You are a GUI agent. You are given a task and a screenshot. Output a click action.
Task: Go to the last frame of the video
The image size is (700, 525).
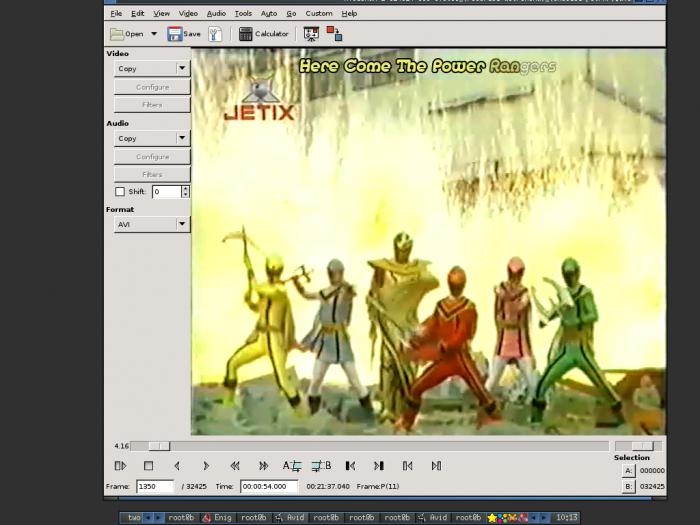point(436,466)
